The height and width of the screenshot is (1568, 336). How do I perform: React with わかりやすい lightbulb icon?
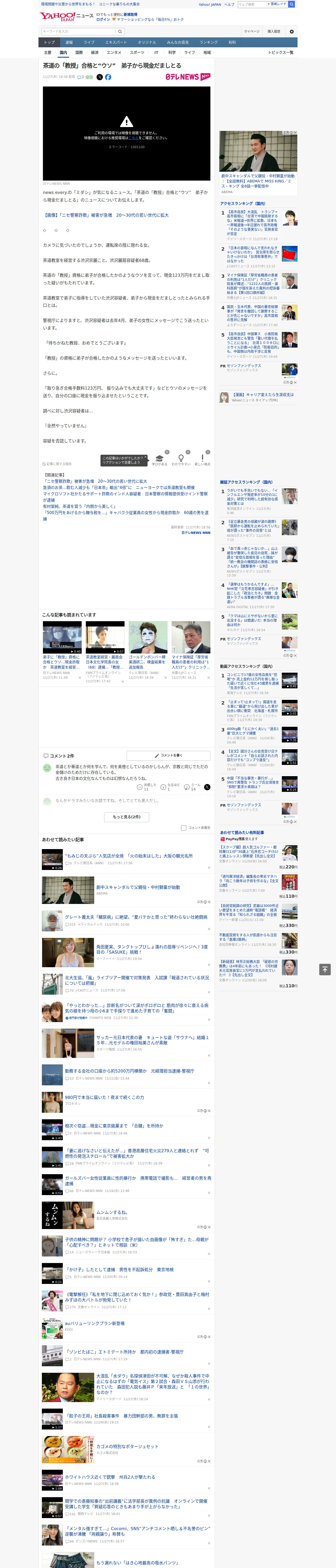point(181,458)
